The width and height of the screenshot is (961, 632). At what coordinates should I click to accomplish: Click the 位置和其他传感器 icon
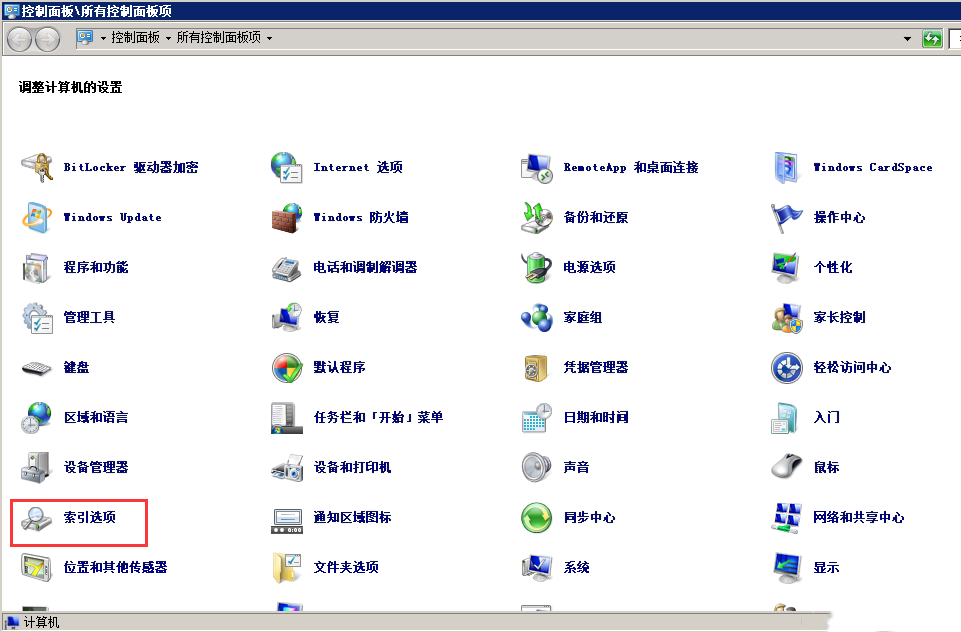(37, 568)
